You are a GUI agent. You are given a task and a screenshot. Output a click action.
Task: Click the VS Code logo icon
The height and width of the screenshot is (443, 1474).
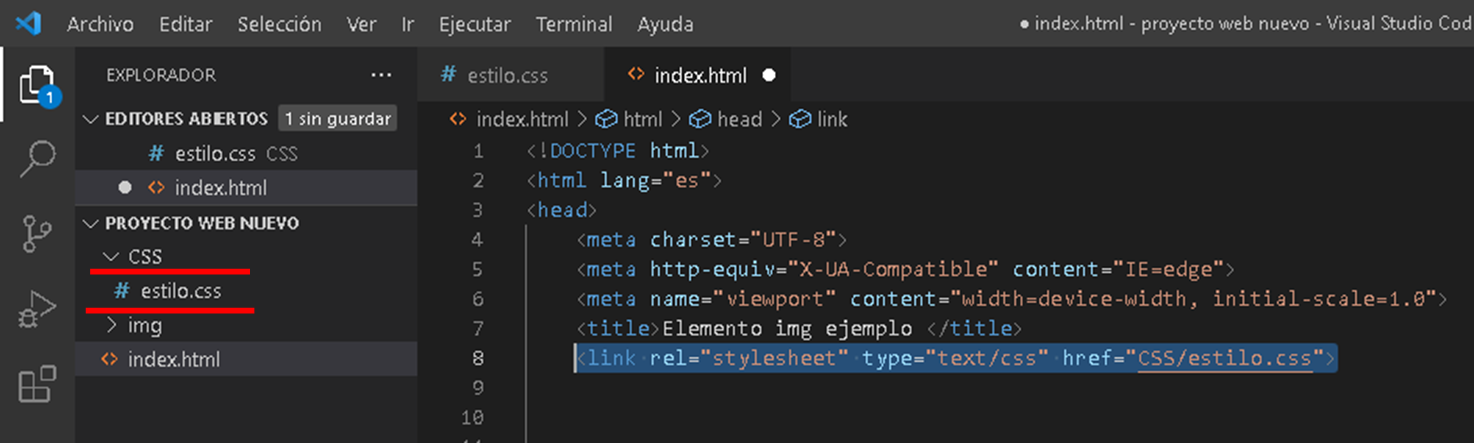(28, 23)
